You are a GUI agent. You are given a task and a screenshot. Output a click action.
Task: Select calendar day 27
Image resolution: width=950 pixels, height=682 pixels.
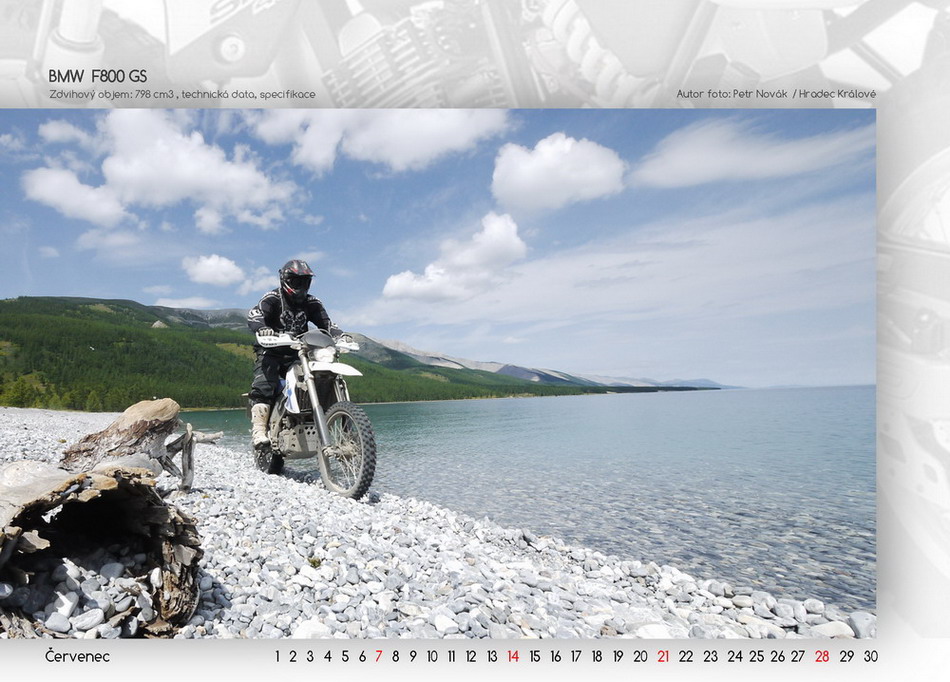[798, 657]
